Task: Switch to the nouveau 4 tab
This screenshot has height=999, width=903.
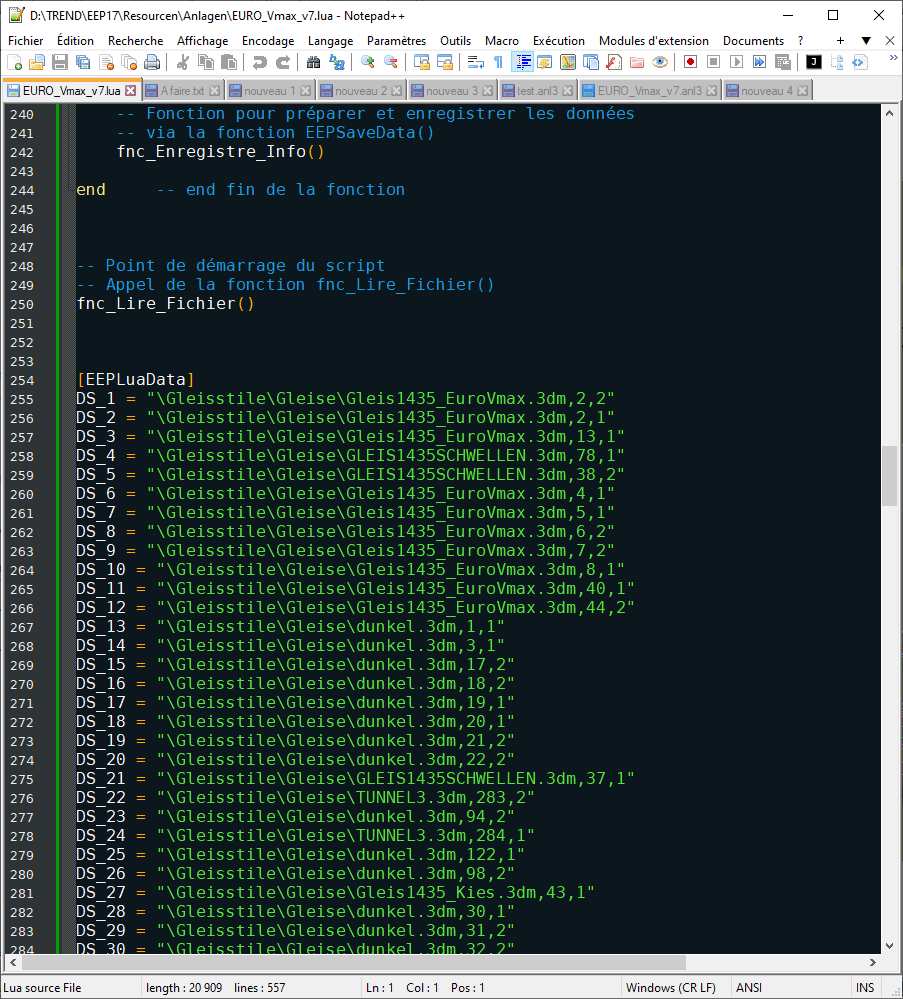Action: tap(767, 90)
